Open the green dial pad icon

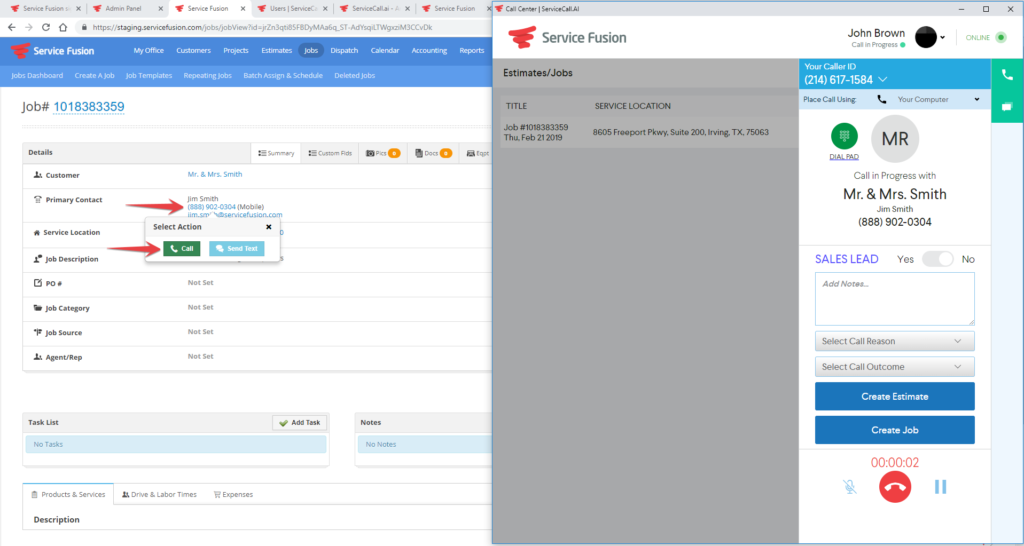coord(844,136)
